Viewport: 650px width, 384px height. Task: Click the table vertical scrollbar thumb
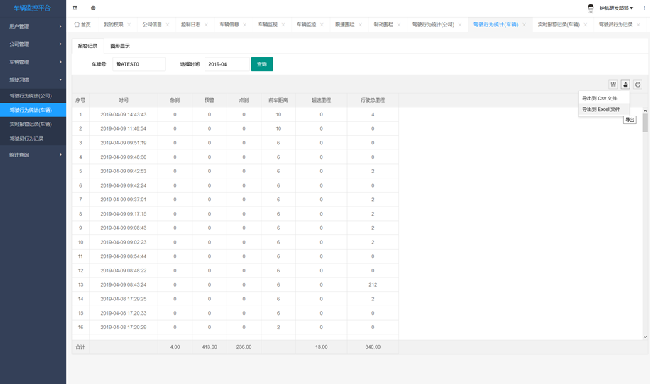pyautogui.click(x=645, y=123)
